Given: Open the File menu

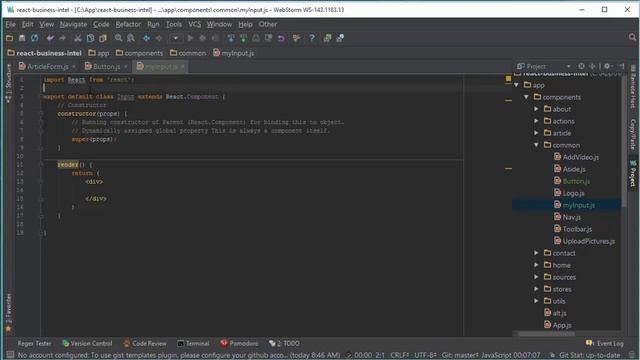Looking at the screenshot, I should click(10, 24).
